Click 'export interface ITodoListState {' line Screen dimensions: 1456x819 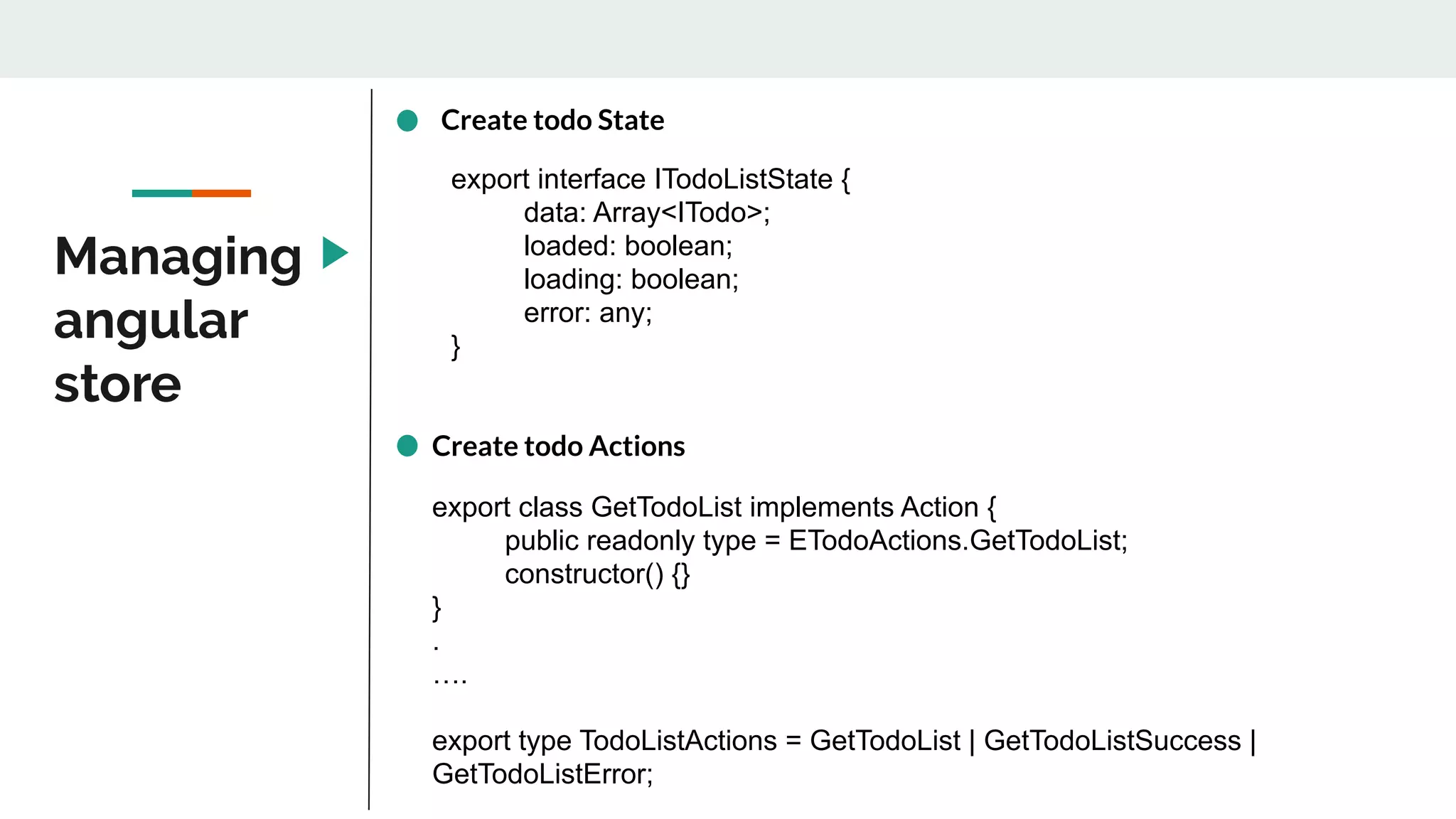click(650, 179)
